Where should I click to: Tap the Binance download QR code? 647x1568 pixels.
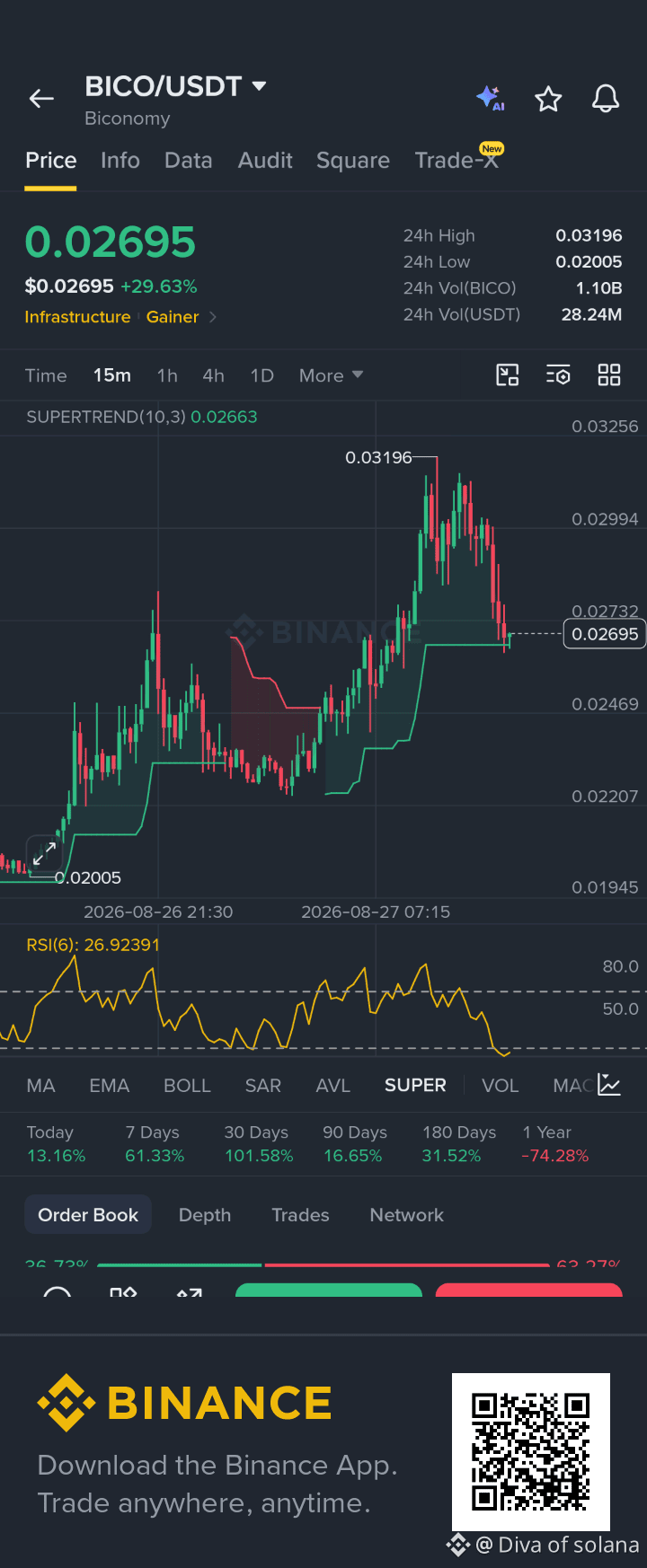[530, 1451]
